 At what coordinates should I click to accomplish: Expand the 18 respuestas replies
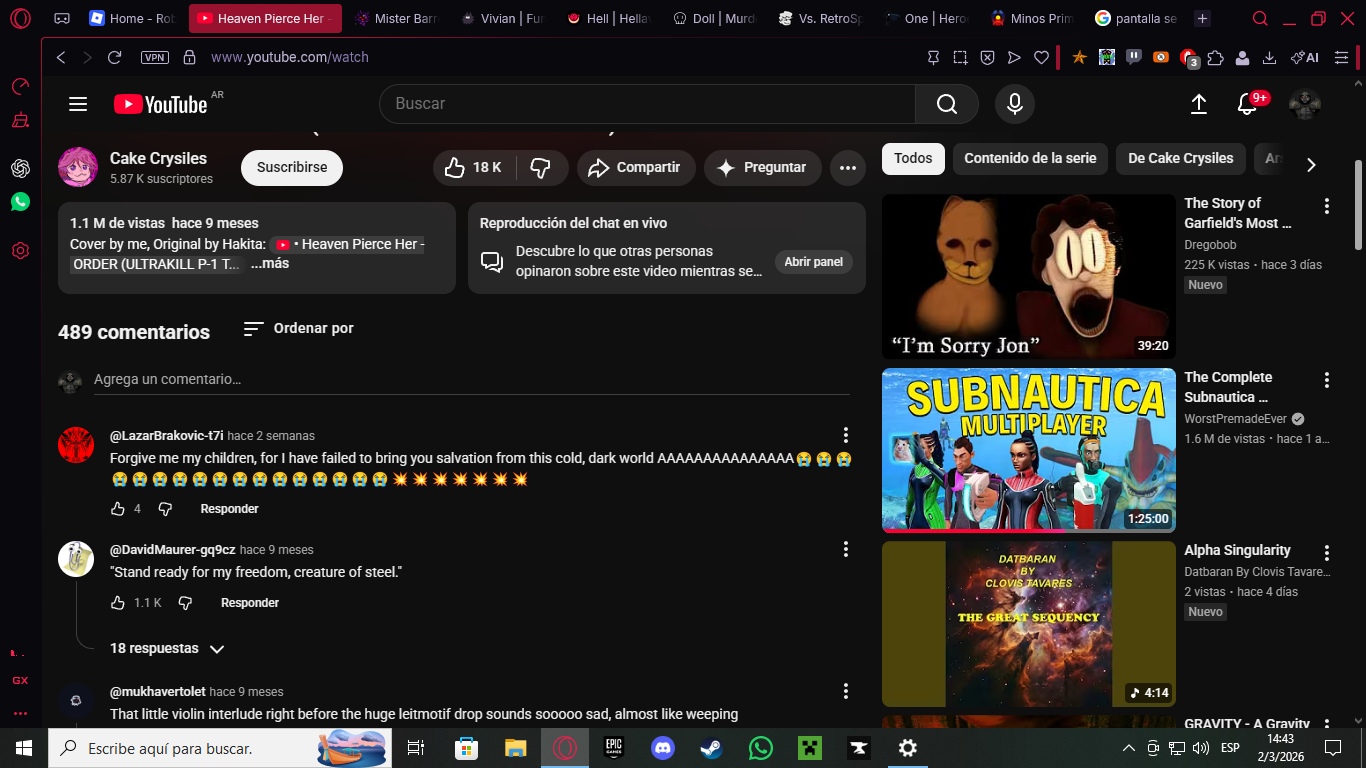(x=167, y=649)
